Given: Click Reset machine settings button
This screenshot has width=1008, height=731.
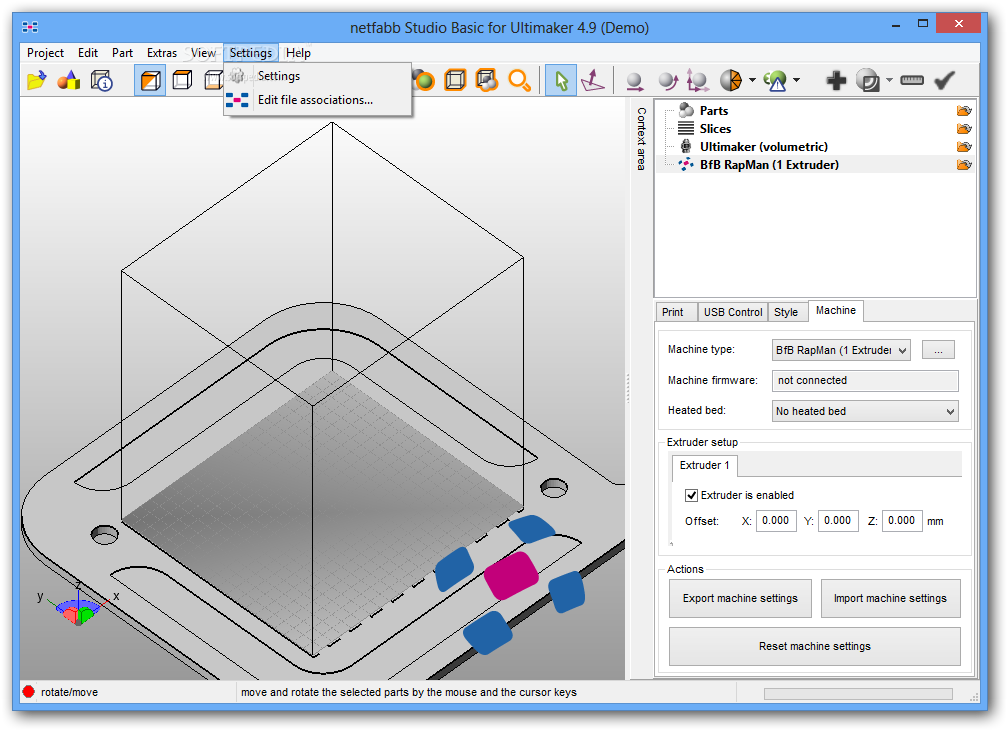Looking at the screenshot, I should point(814,646).
